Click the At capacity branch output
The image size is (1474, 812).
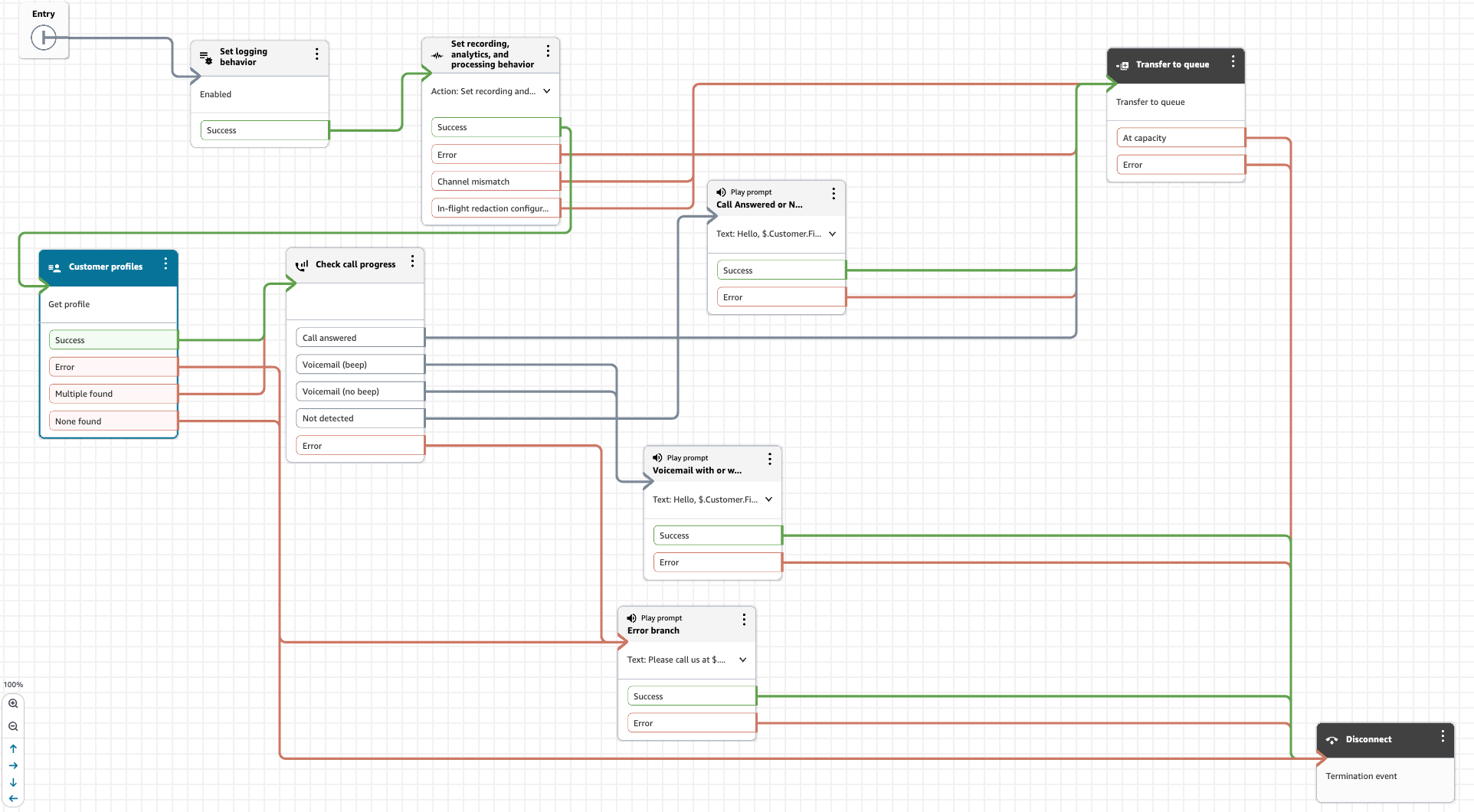(x=1180, y=138)
